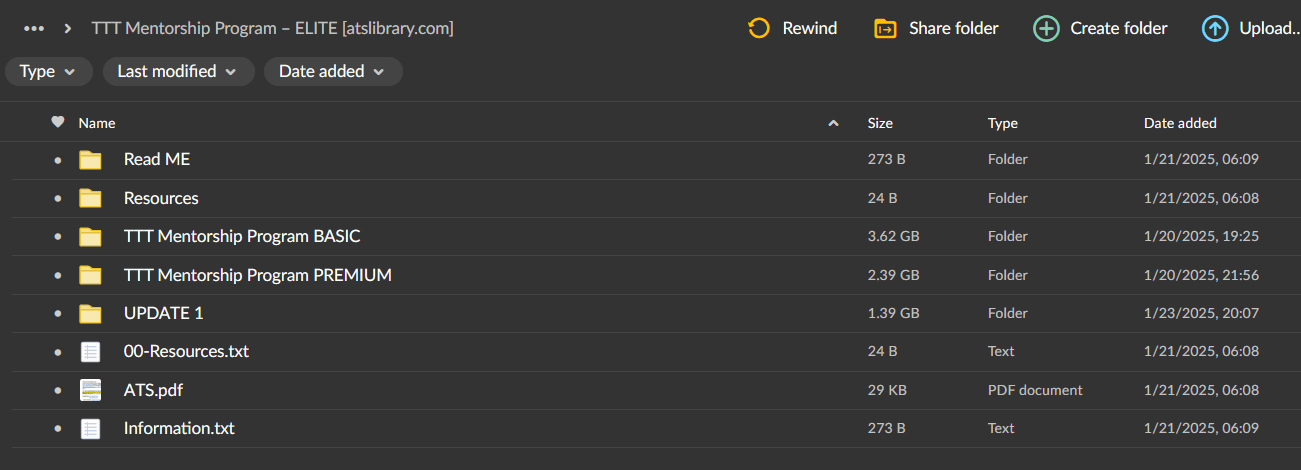
Task: Open TTT Mentorship Program PREMIUM folder
Action: click(258, 275)
